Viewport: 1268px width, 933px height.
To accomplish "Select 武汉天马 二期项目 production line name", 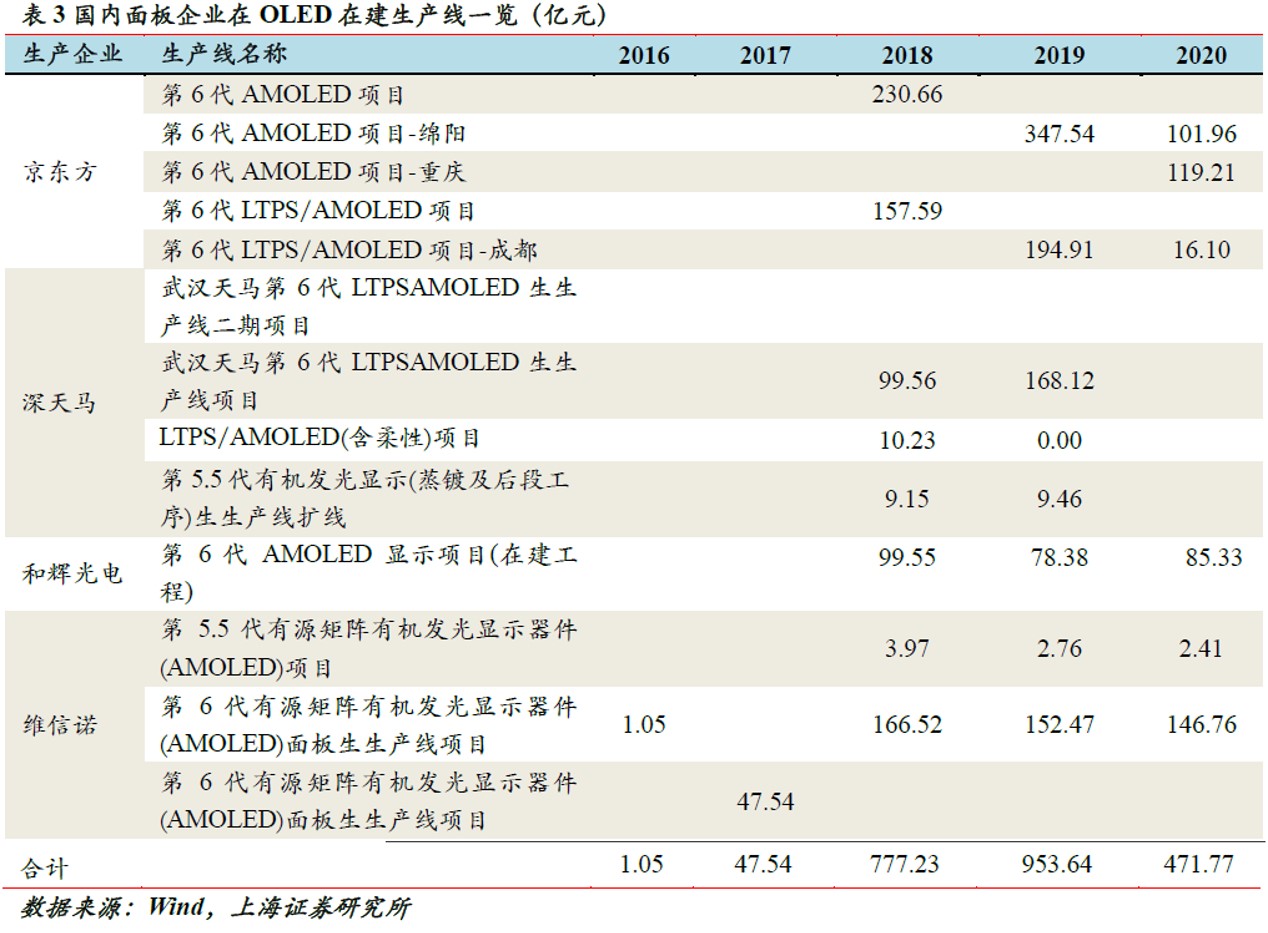I will click(369, 307).
